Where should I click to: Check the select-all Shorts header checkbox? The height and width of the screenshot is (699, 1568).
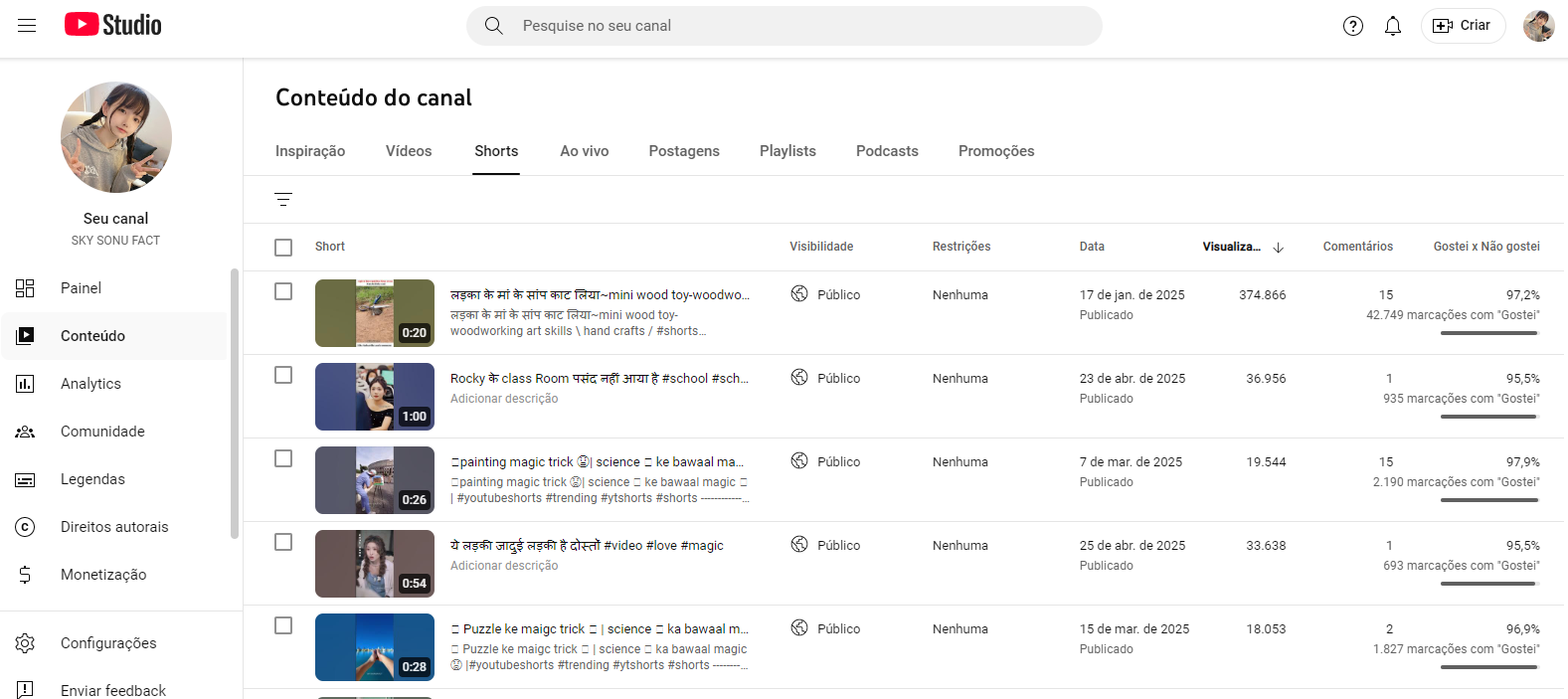283,248
